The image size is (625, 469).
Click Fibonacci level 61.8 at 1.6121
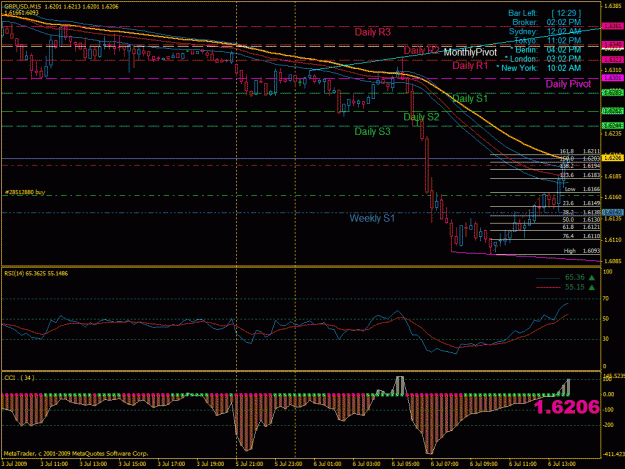pyautogui.click(x=581, y=227)
